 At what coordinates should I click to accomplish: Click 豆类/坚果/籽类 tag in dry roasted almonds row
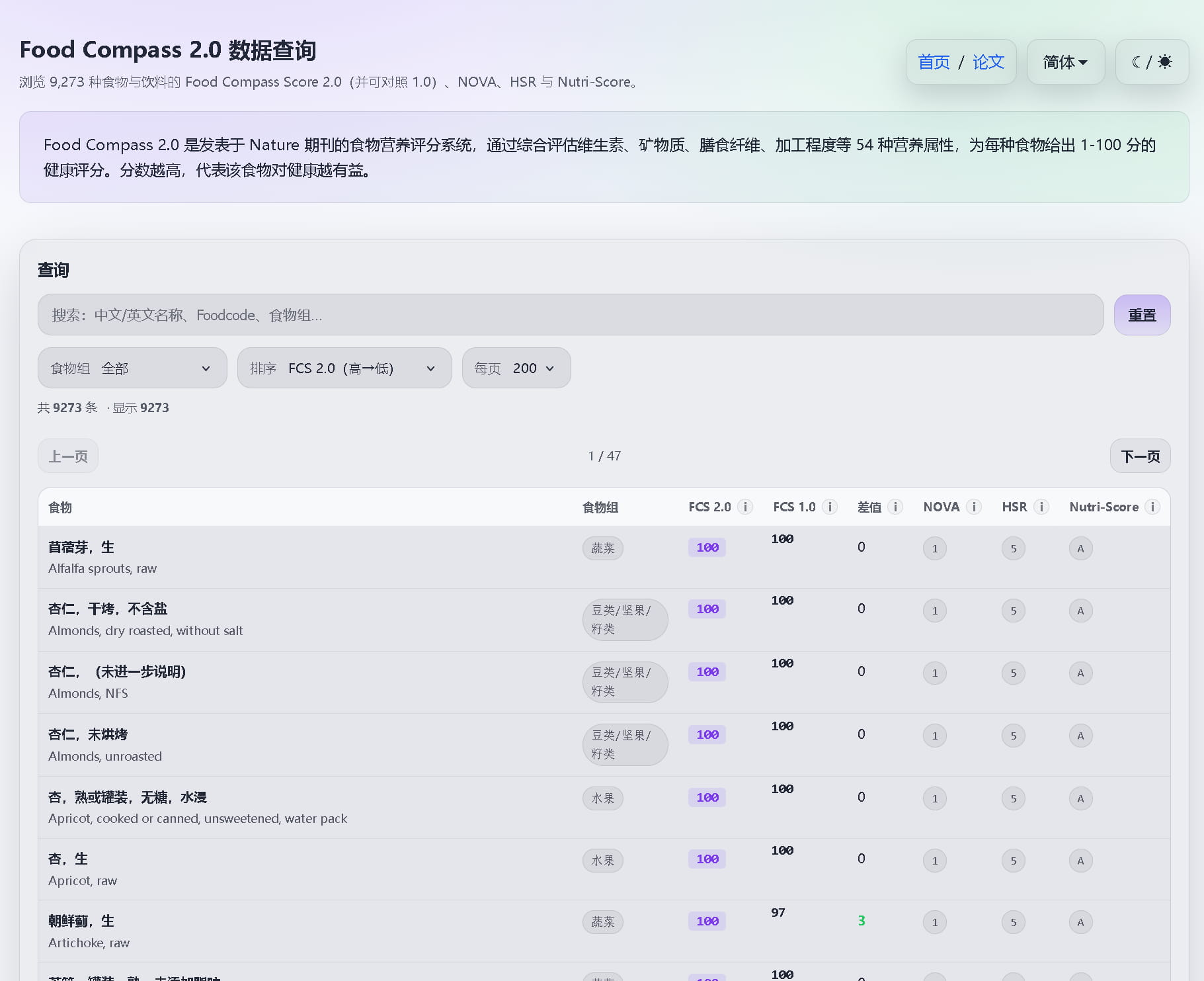(625, 620)
